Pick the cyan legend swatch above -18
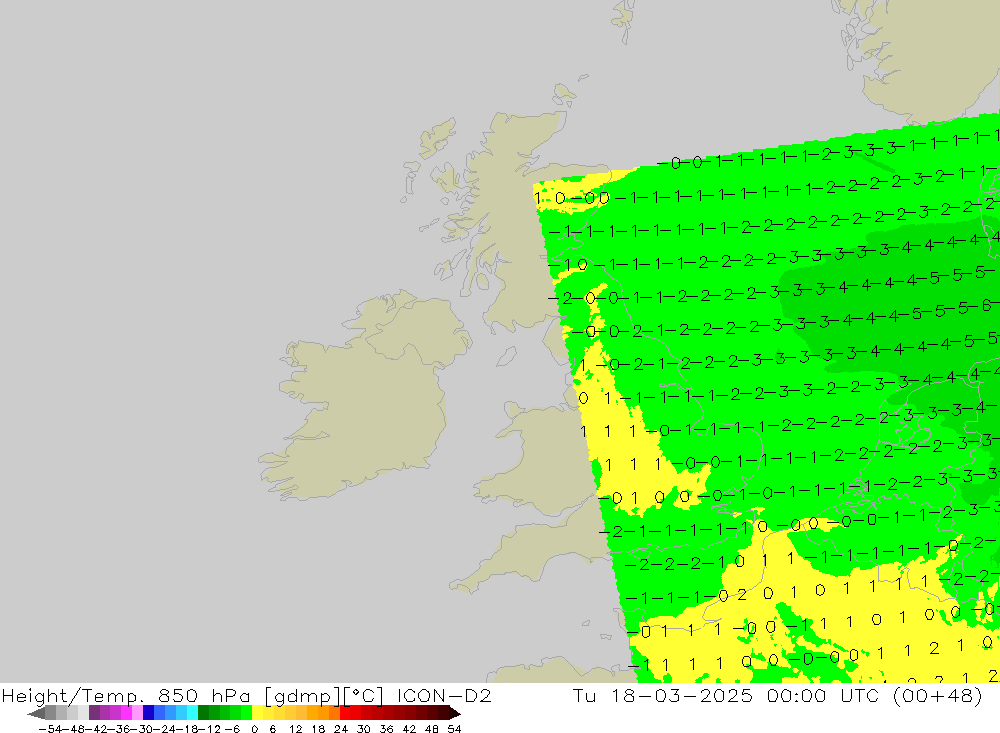Screen dimensions: 1000x733 click(193, 713)
